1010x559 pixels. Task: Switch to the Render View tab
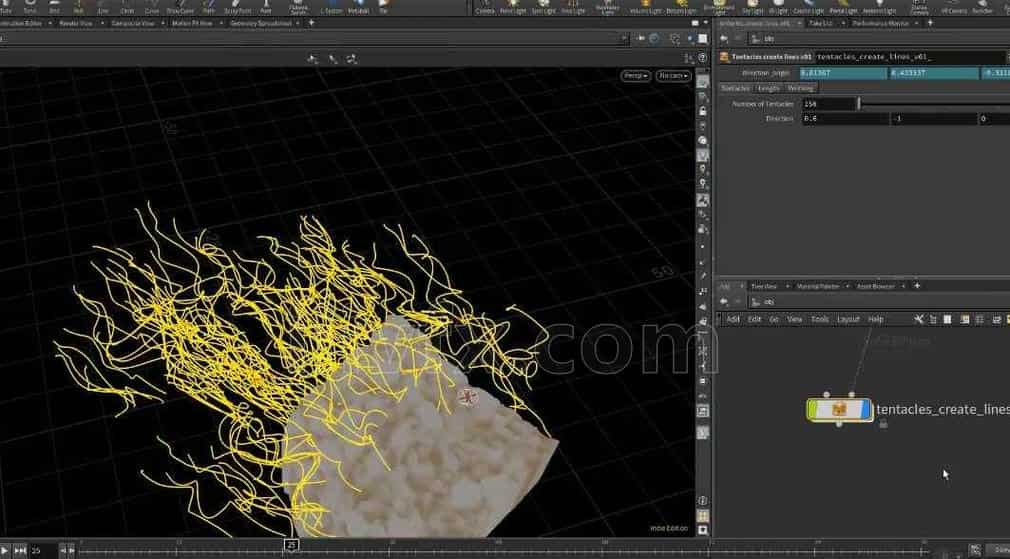tap(75, 23)
